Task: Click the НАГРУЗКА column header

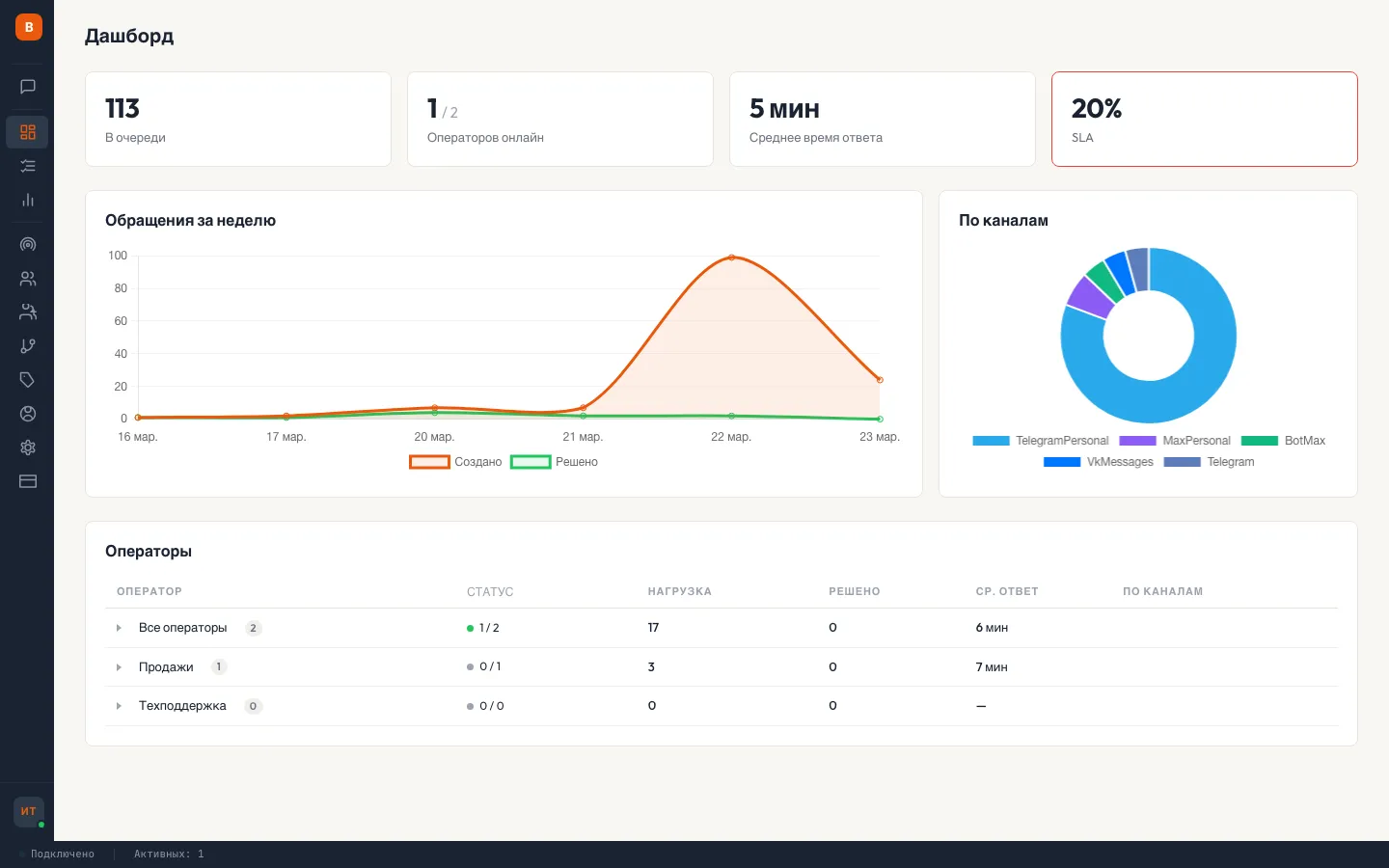Action: [x=679, y=591]
